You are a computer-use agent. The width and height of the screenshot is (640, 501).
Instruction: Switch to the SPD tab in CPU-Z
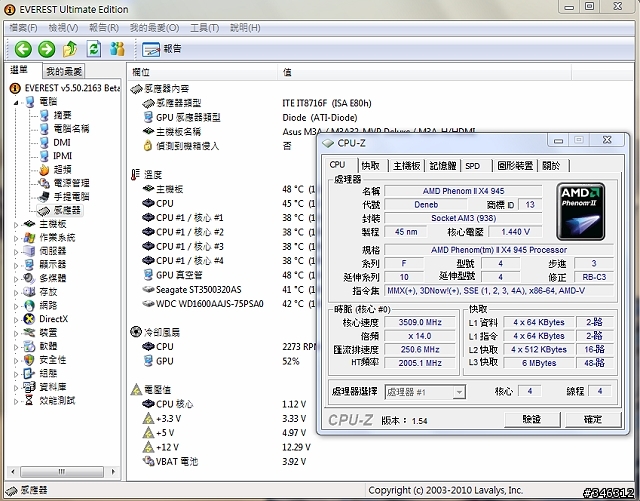pos(473,166)
